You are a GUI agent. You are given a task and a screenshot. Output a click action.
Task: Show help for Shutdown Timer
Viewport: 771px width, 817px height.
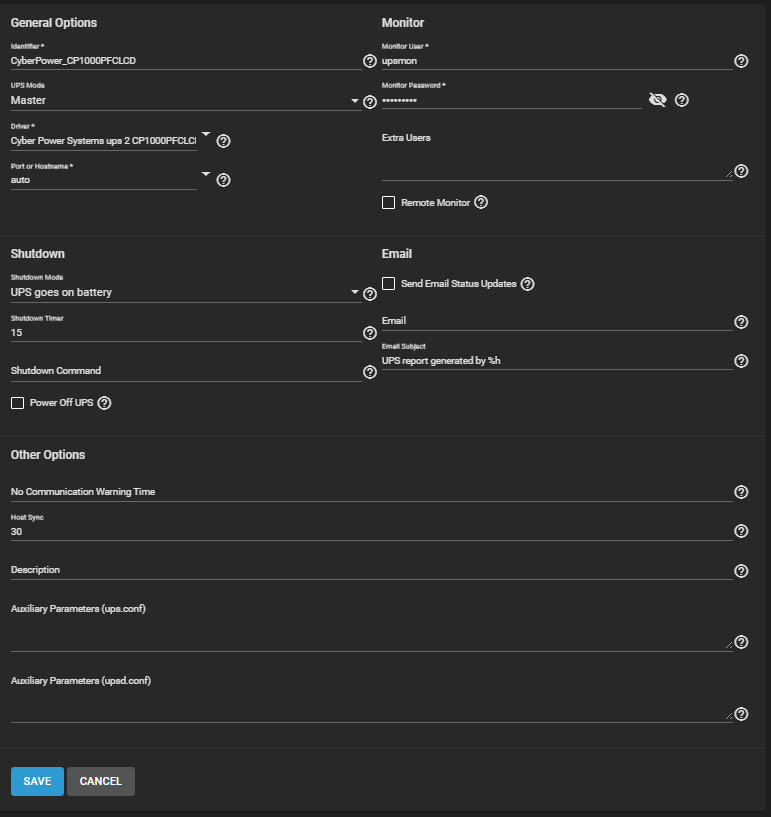tap(370, 333)
